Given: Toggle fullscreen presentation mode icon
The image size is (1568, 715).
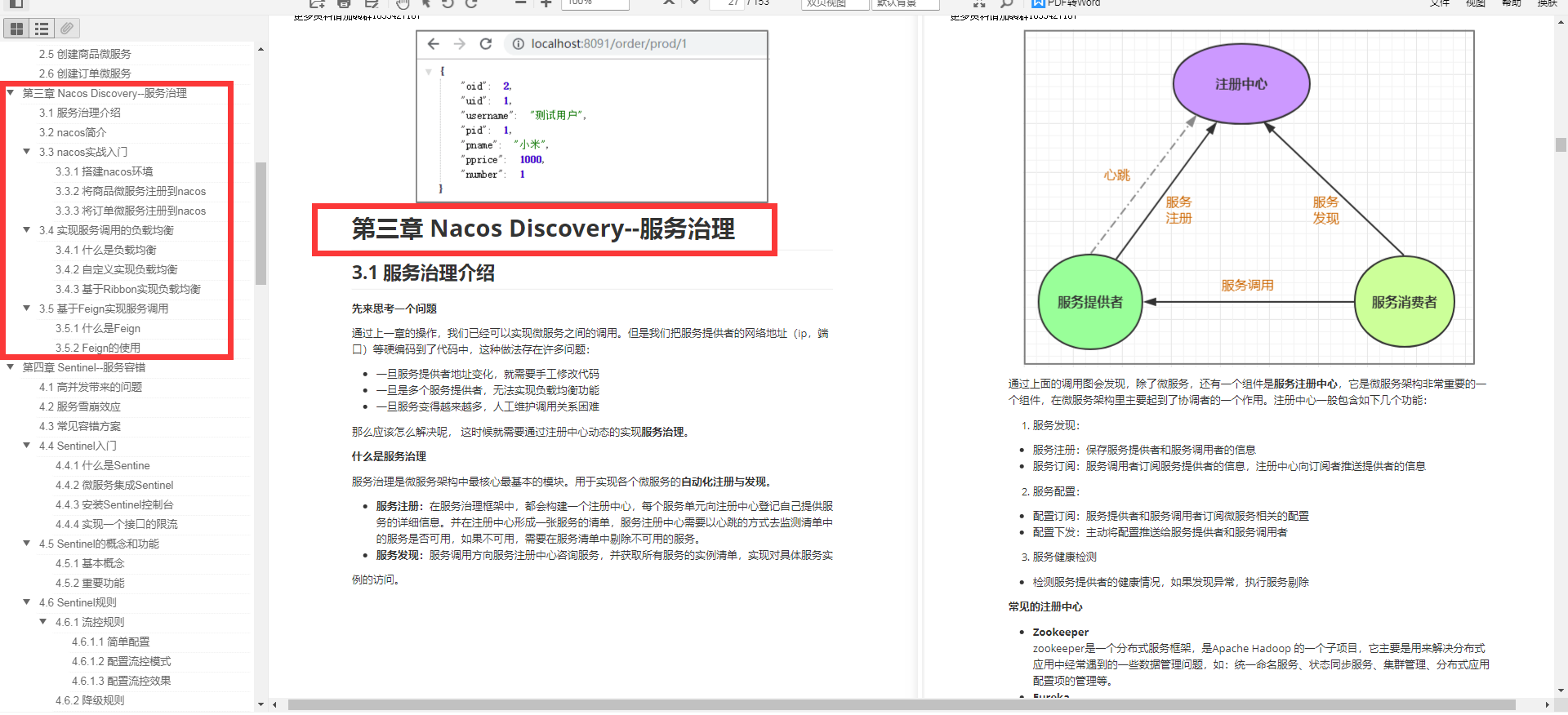Looking at the screenshot, I should click(x=979, y=3).
